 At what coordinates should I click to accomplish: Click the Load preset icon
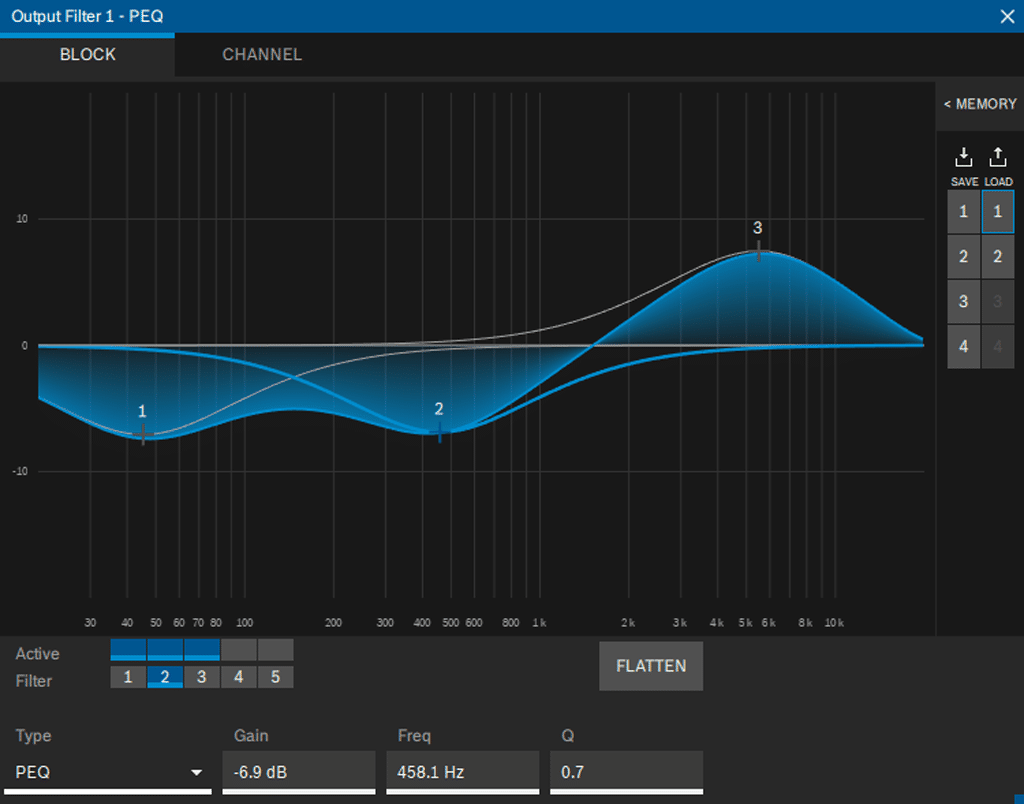point(998,158)
